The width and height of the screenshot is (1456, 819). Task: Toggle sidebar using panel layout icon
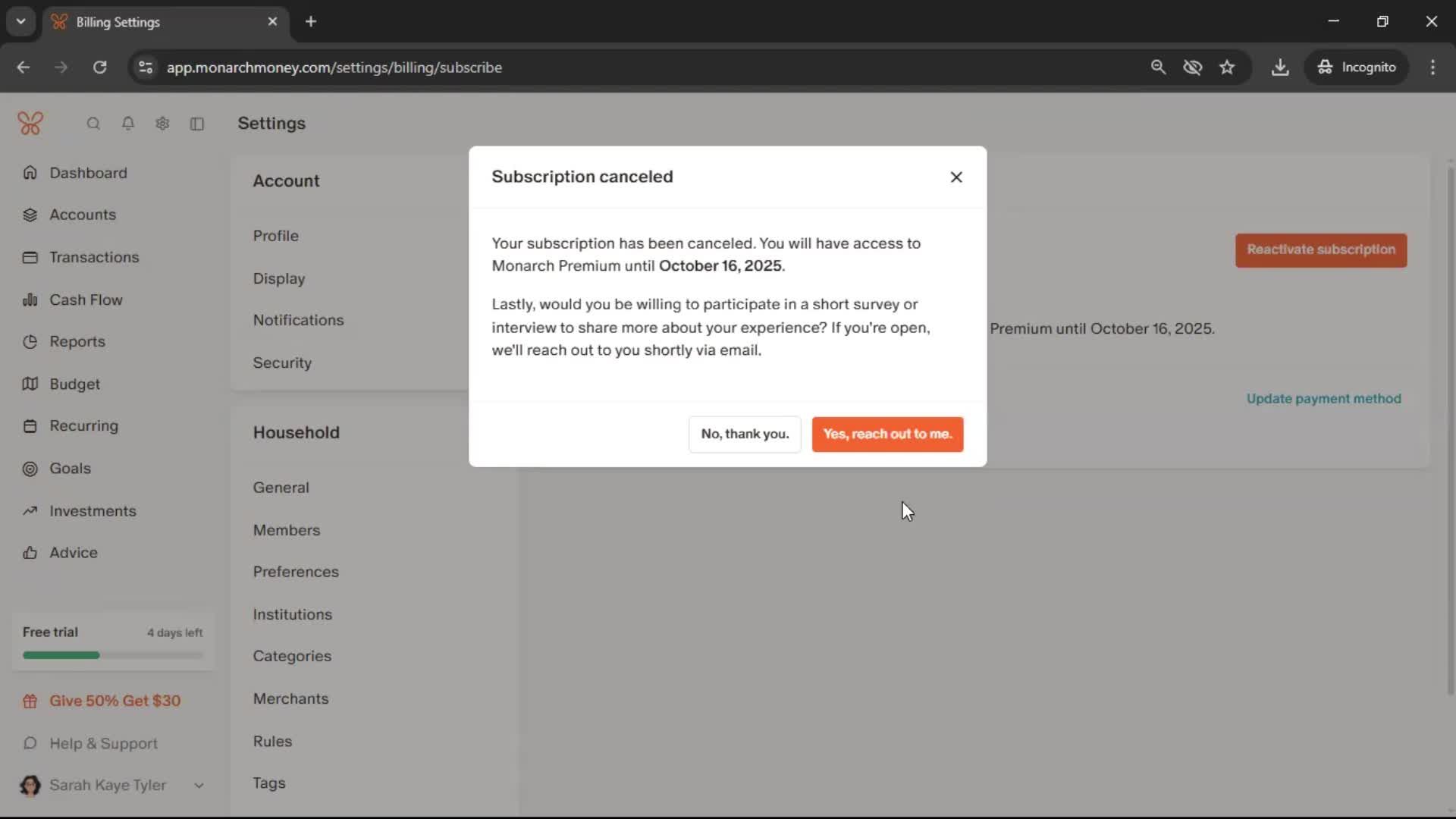click(x=197, y=124)
